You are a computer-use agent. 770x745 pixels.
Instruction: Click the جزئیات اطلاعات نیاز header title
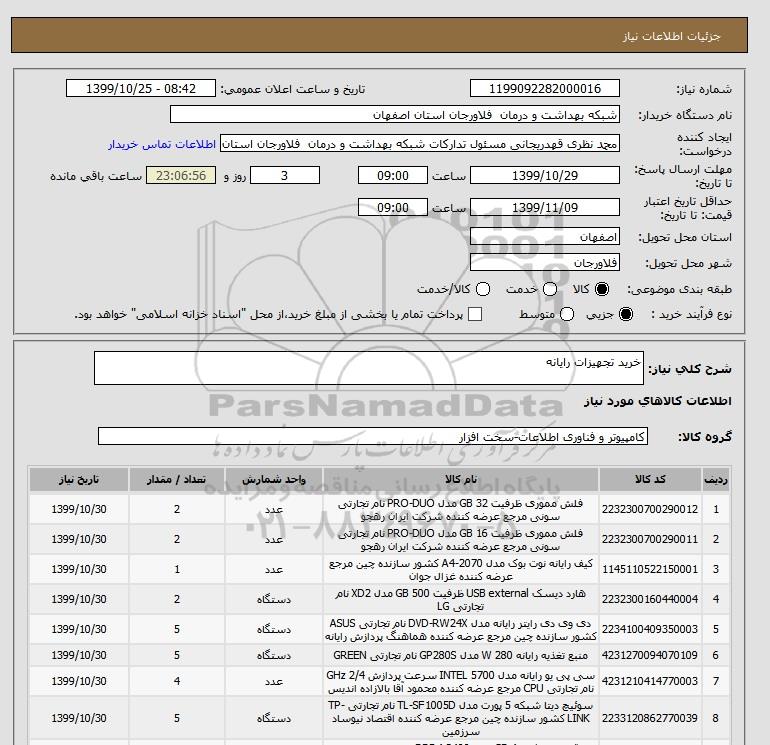[671, 36]
